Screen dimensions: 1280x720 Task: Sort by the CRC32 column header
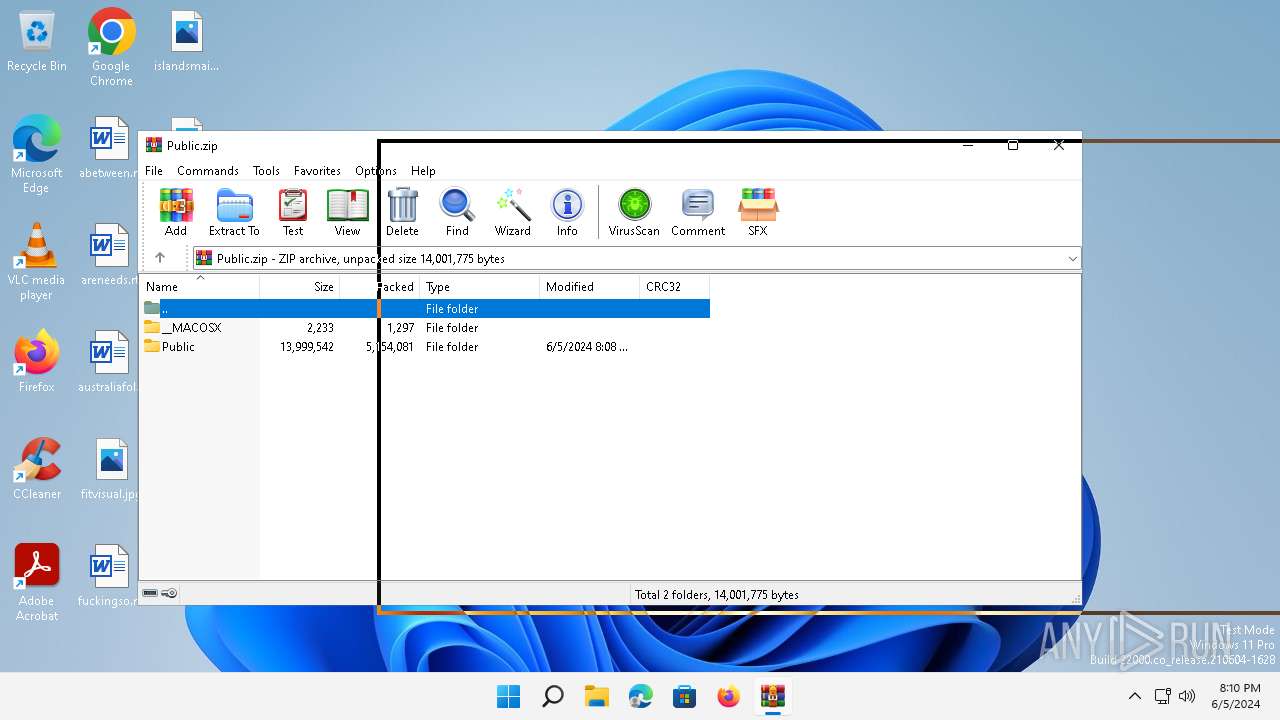tap(675, 287)
